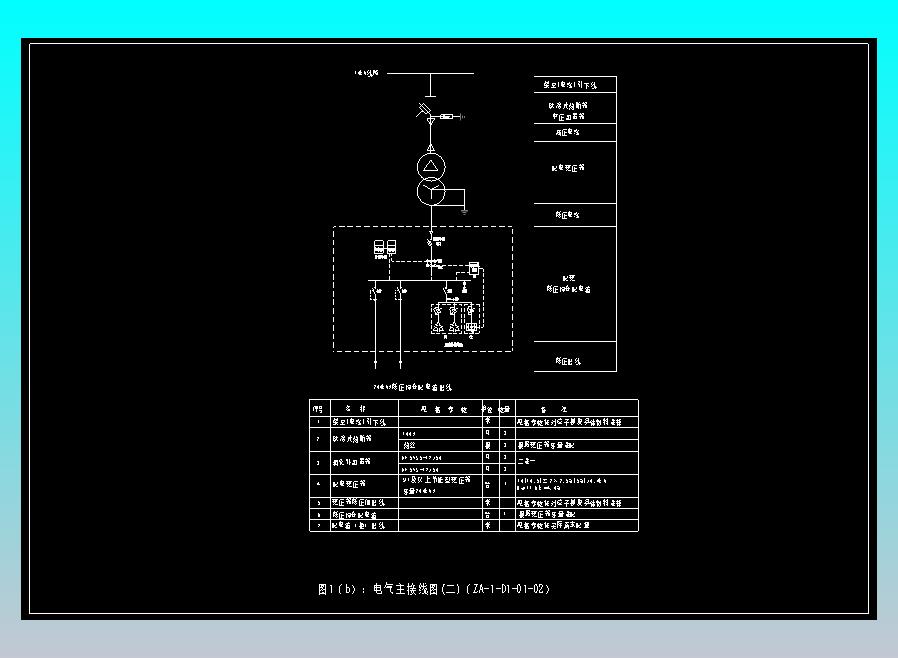Select the delta winding circle of transformer
The image size is (898, 658).
tap(431, 167)
